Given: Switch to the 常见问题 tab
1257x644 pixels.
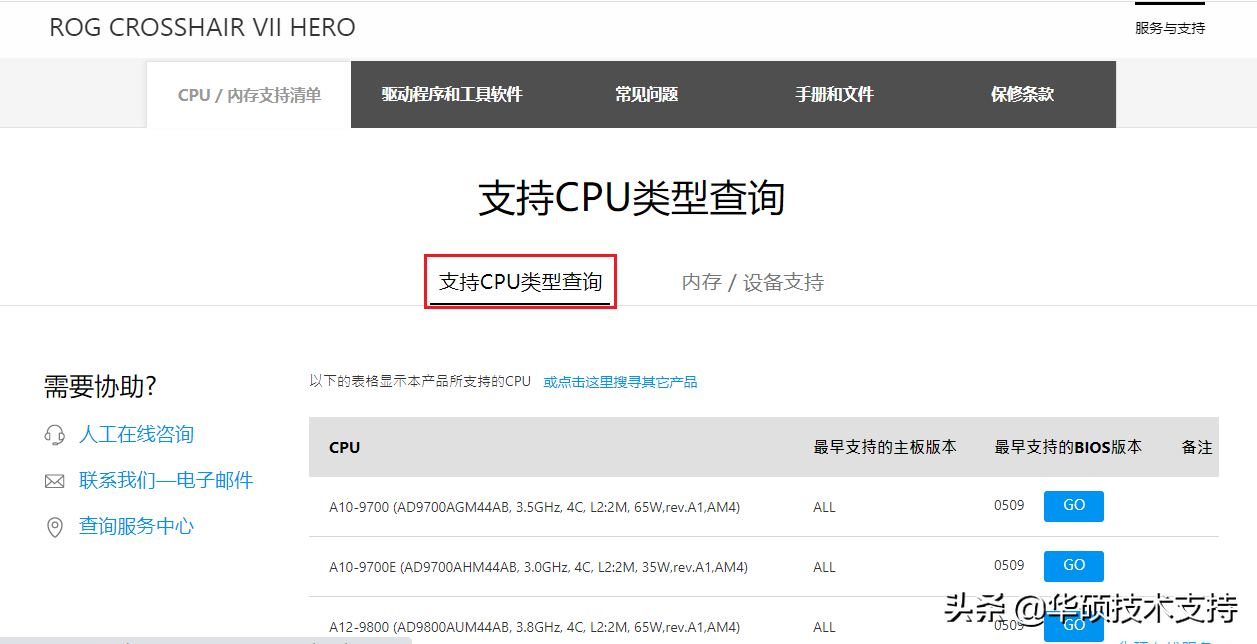Looking at the screenshot, I should click(646, 95).
